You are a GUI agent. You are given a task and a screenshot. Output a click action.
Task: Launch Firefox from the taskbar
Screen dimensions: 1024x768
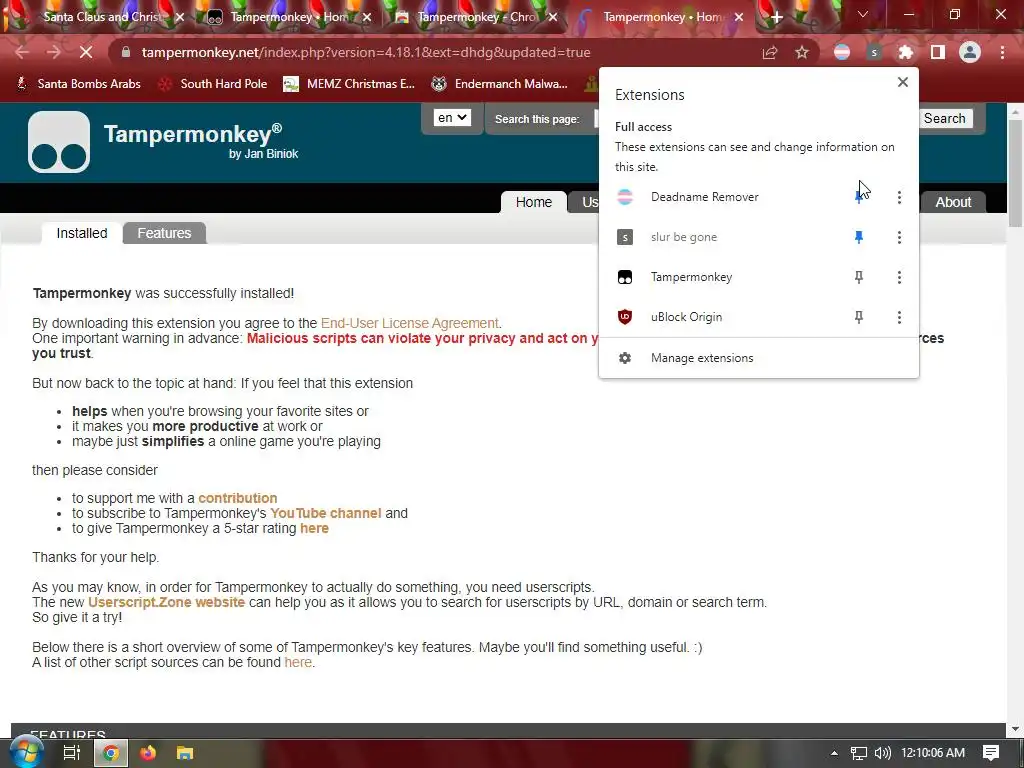148,753
